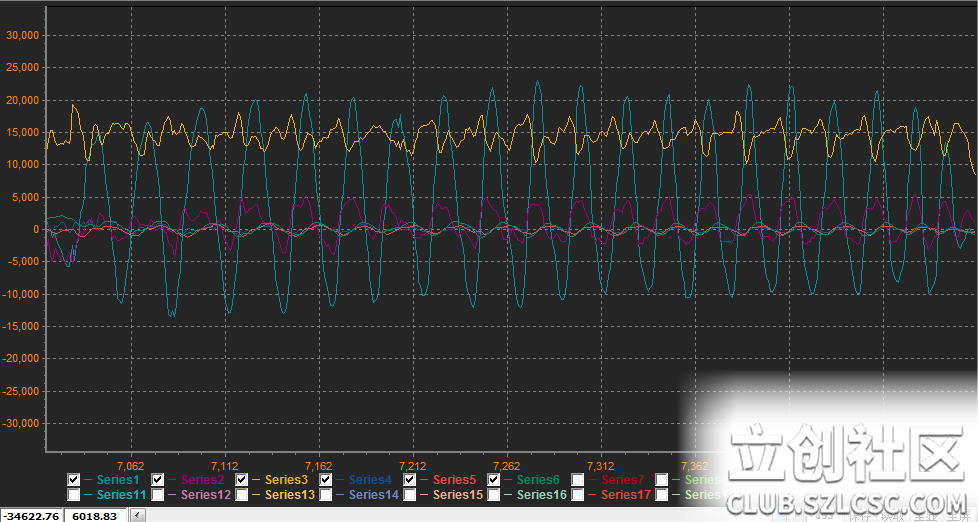Untick the Series6 checkbox
Screen dimensions: 978x522
pos(493,480)
